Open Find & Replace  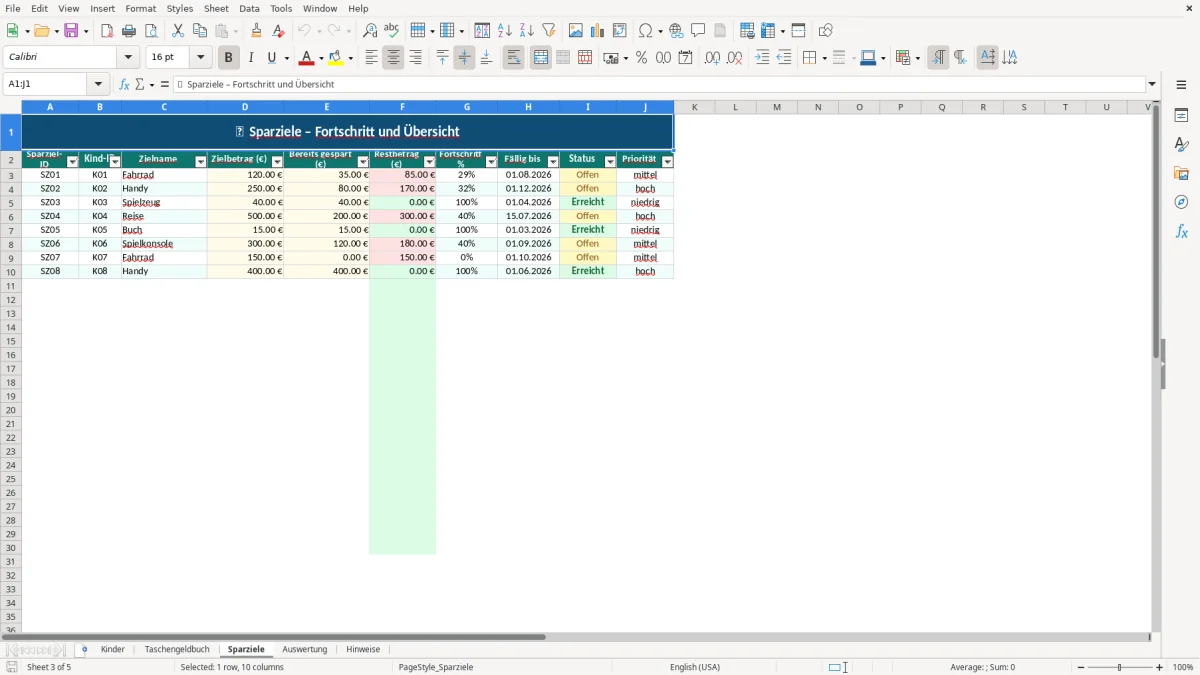pos(370,31)
